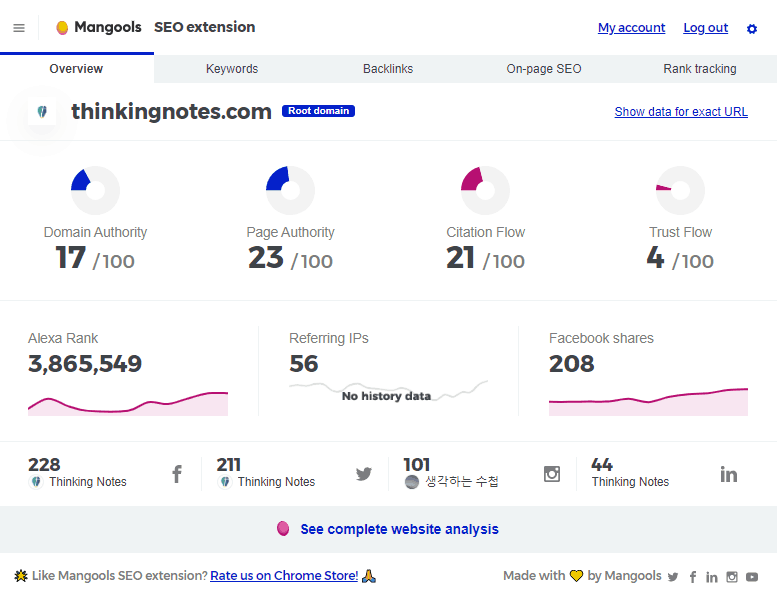Click the Log out link
This screenshot has width=777, height=595.
(706, 28)
